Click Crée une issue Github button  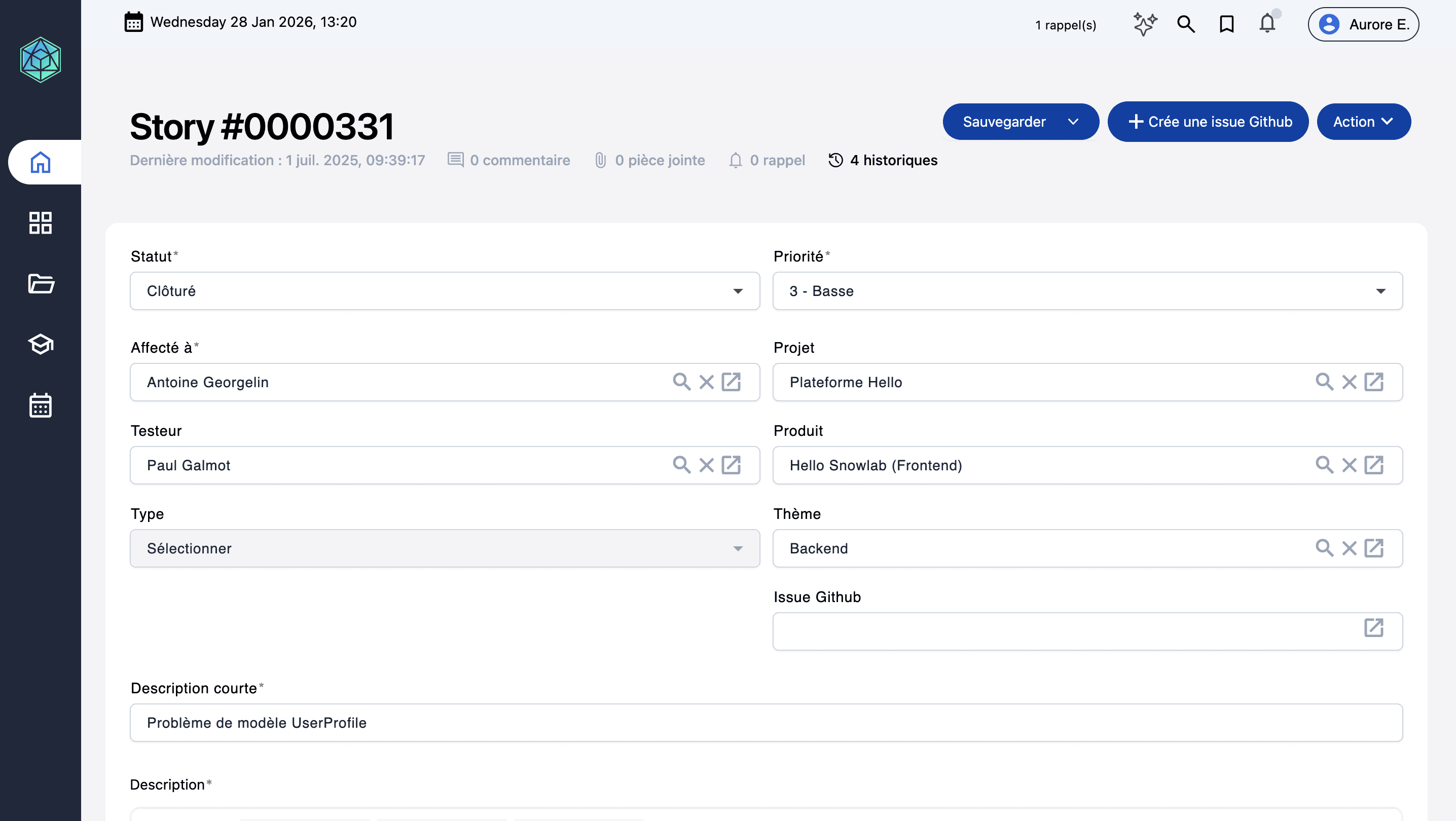tap(1208, 122)
